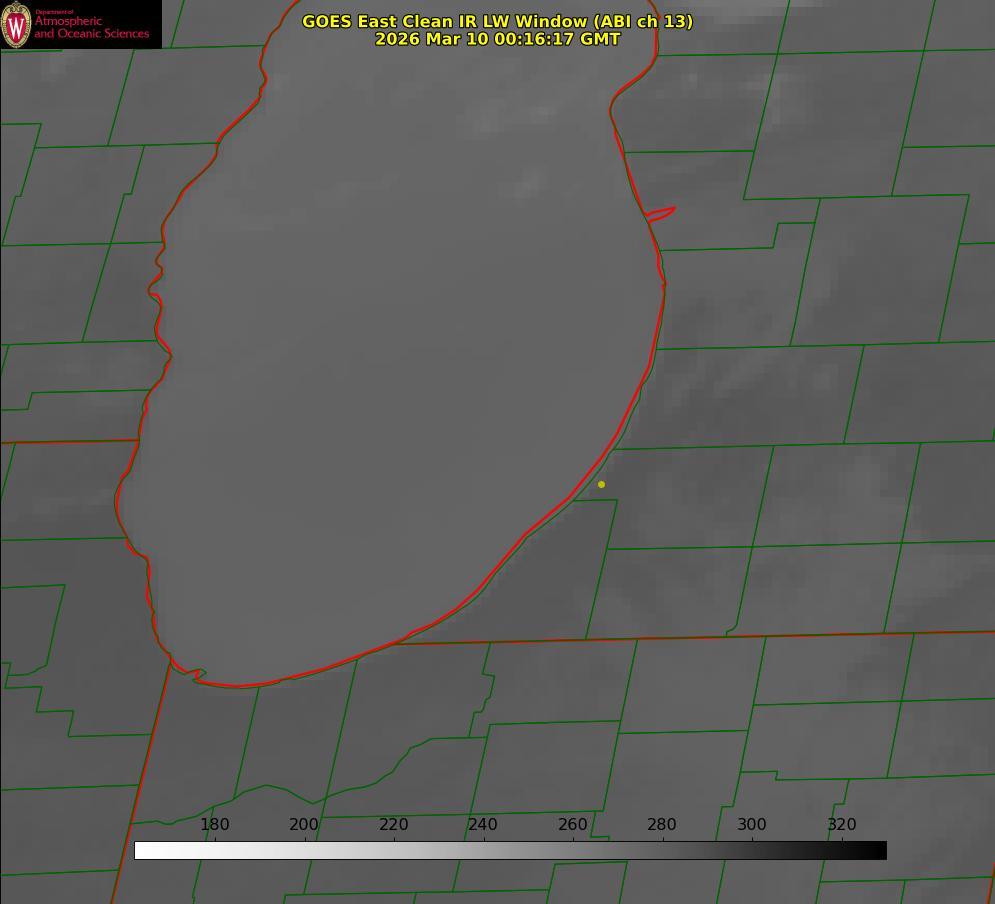Click the 'GOES East Clean IR LW Window' title
This screenshot has height=904, width=995.
[x=497, y=21]
